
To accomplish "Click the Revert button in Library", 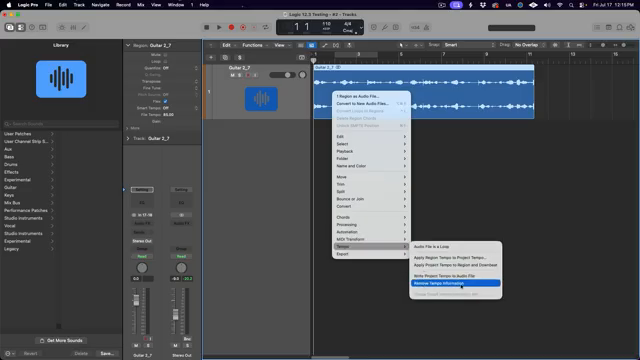I will click(x=31, y=353).
